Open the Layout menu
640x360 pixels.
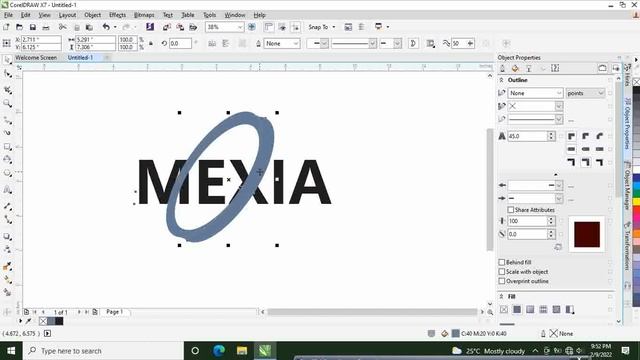click(67, 15)
